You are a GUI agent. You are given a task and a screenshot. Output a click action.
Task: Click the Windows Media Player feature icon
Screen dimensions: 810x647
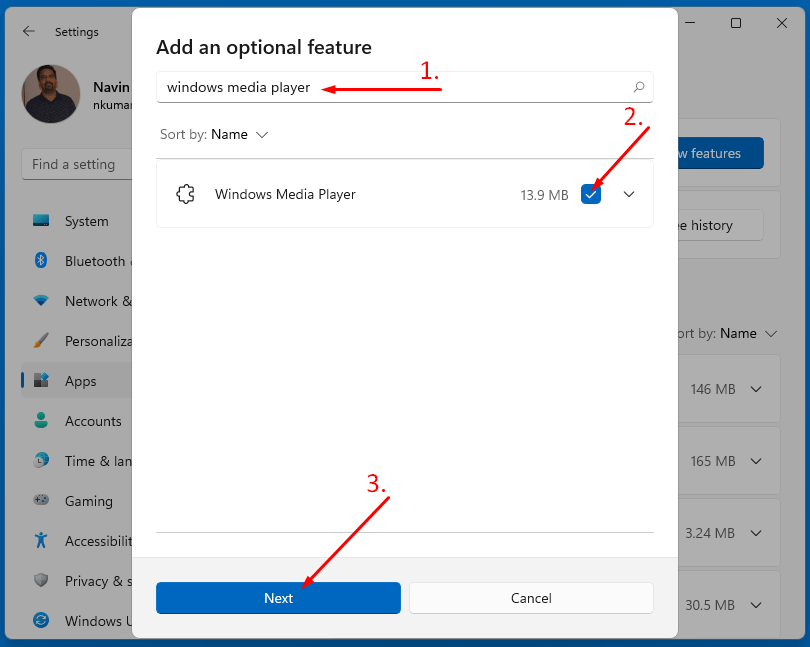[185, 194]
